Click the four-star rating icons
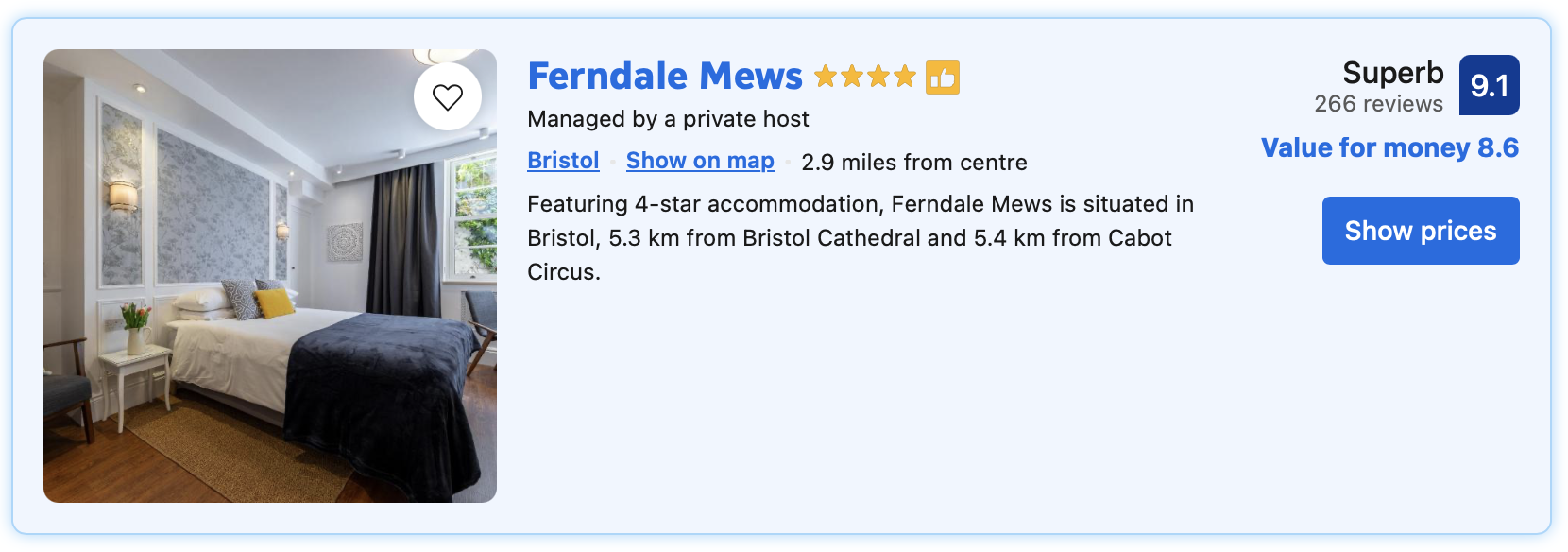1568x552 pixels. [866, 77]
